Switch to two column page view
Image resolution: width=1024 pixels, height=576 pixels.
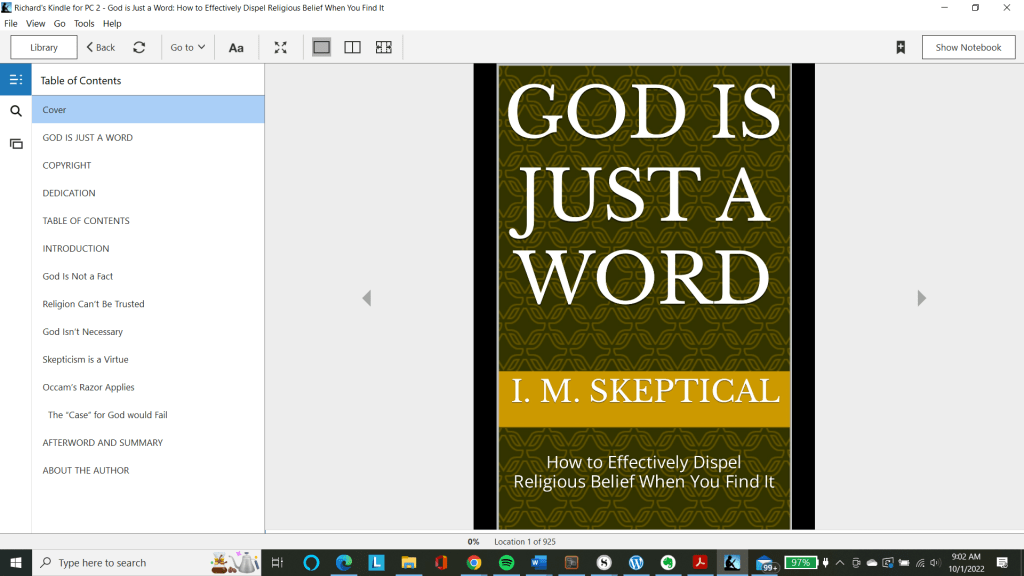[352, 47]
